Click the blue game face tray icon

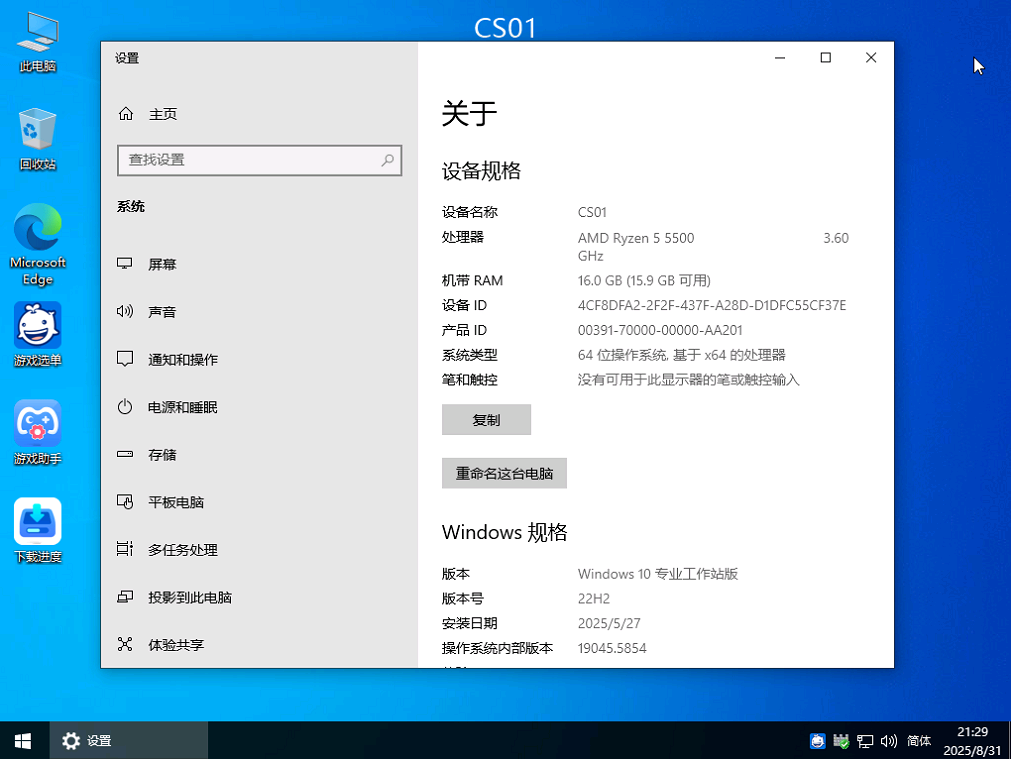(818, 741)
